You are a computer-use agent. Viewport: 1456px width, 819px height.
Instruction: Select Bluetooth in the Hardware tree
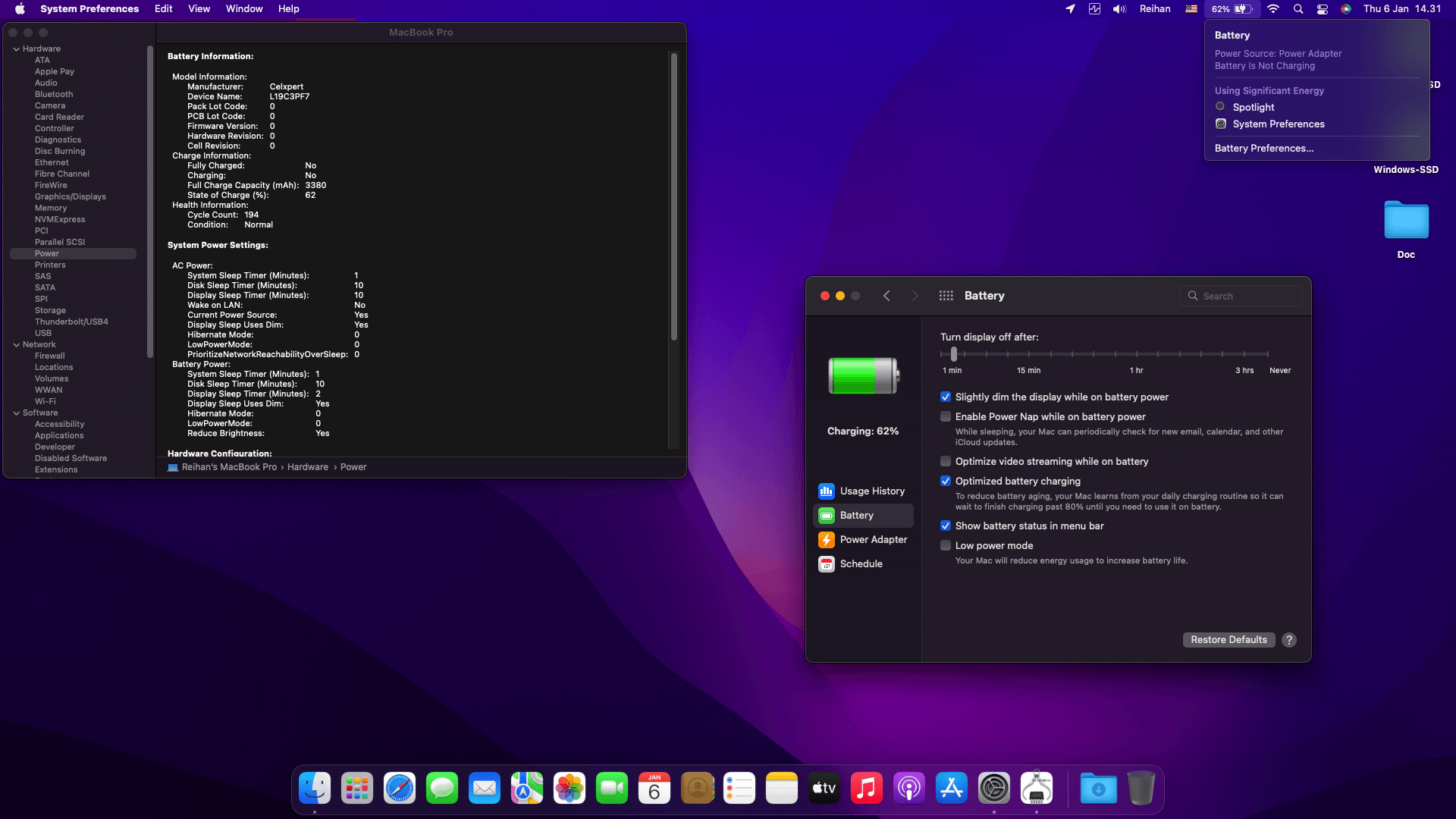click(x=54, y=95)
